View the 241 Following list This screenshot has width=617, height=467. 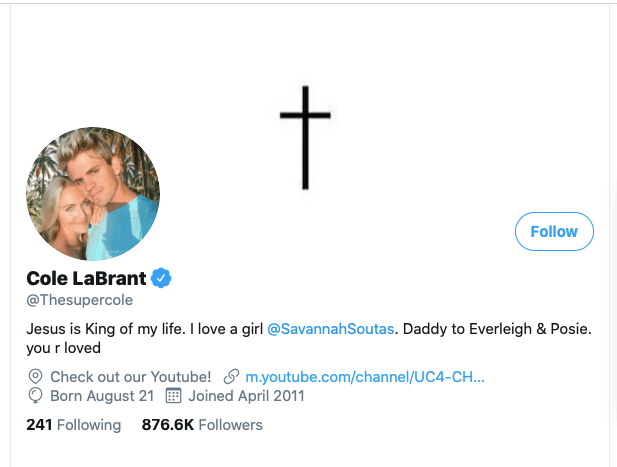(x=73, y=425)
